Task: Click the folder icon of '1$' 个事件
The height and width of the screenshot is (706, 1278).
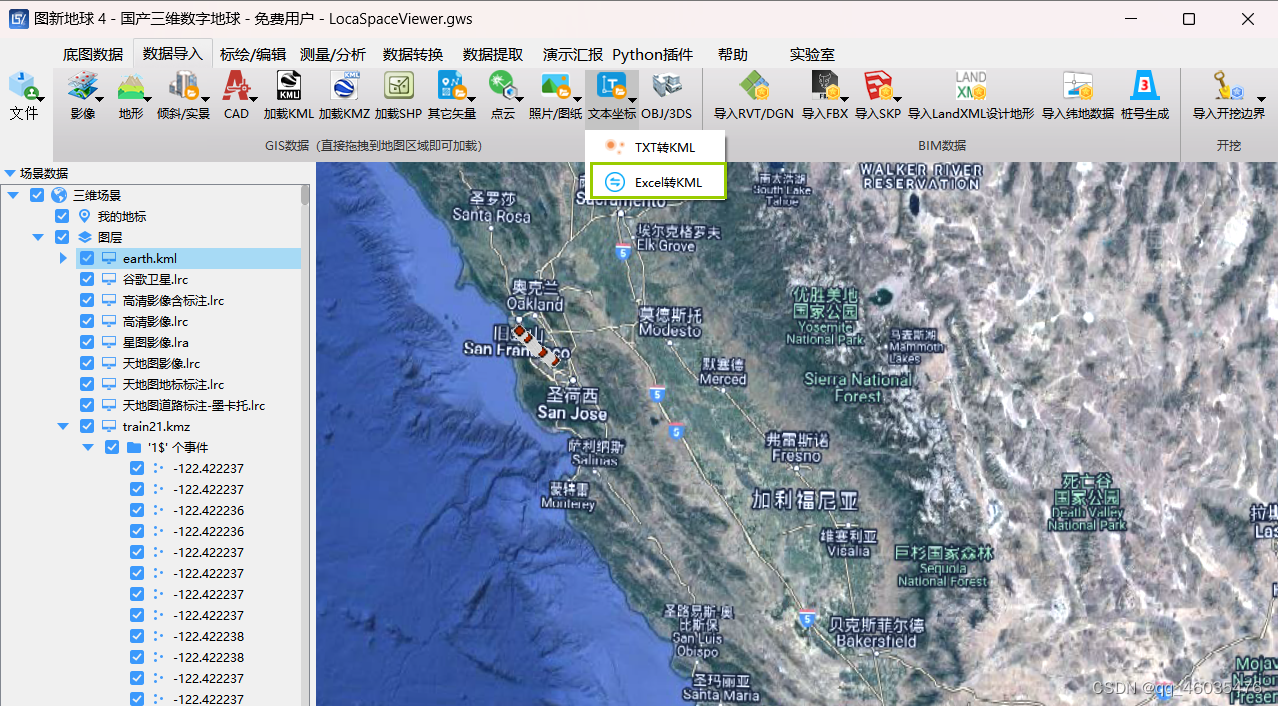Action: (x=135, y=447)
